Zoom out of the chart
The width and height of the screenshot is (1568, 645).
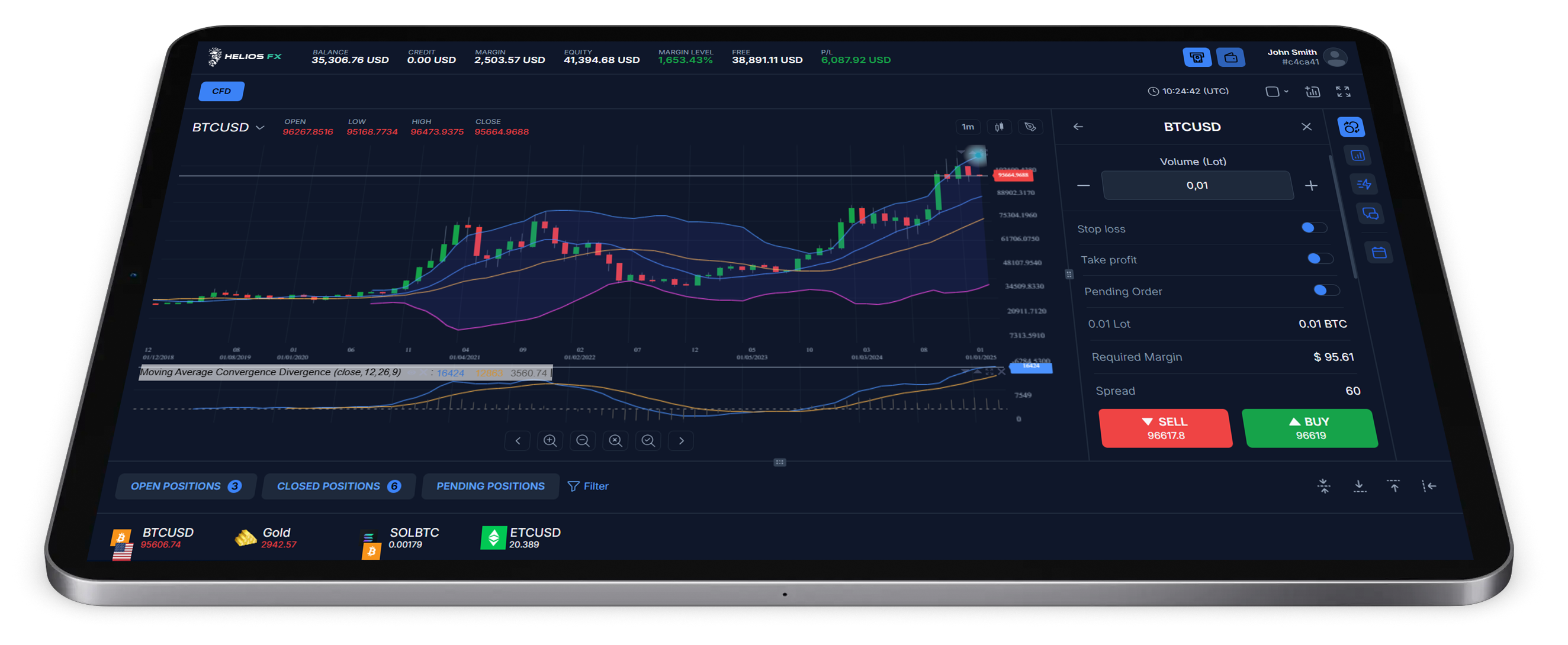point(583,440)
